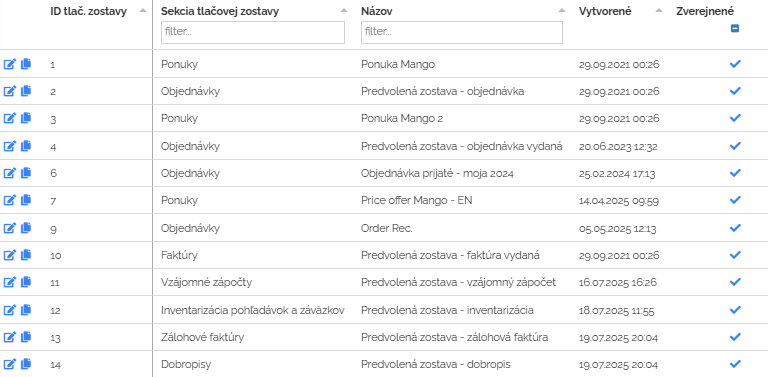Select the Vzájomné zápočty row

point(384,282)
